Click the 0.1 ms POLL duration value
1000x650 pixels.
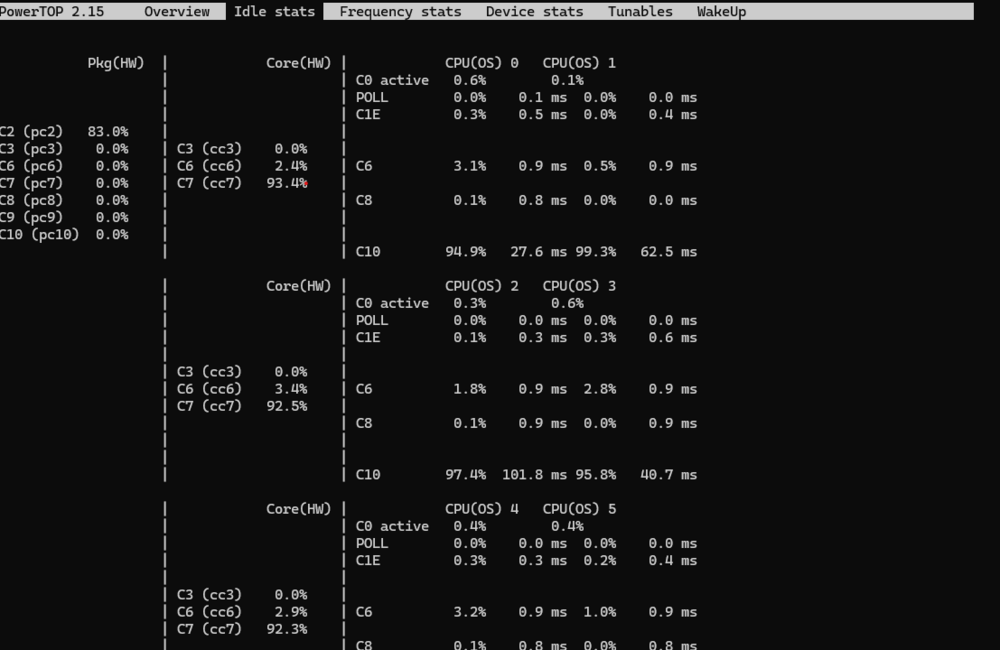pos(542,98)
